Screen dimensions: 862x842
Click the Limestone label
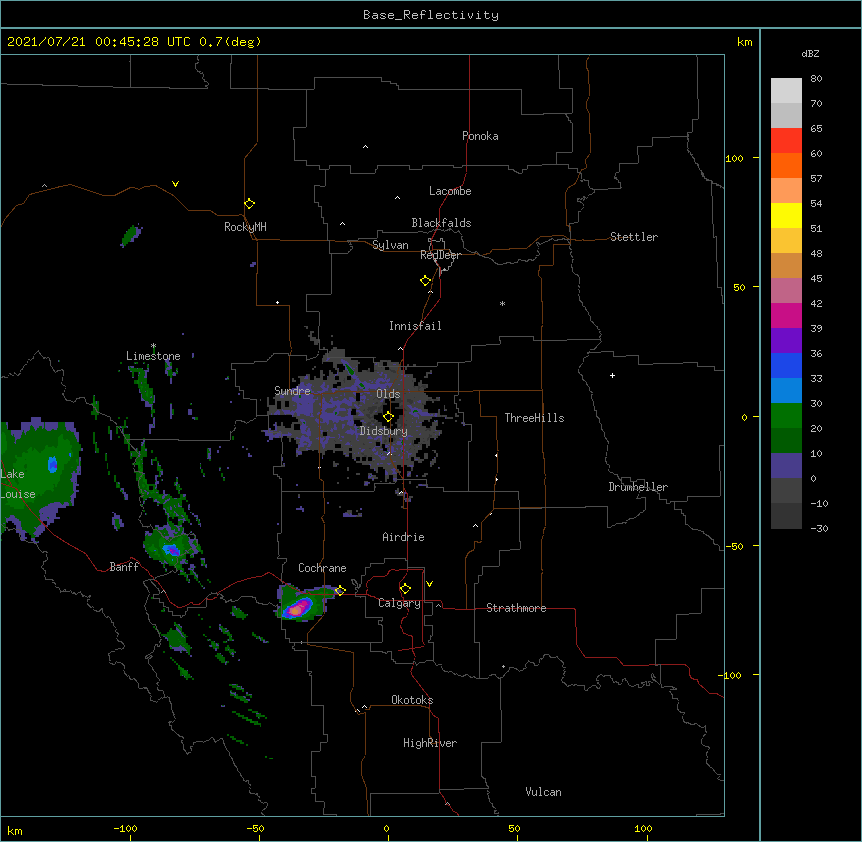tap(153, 356)
